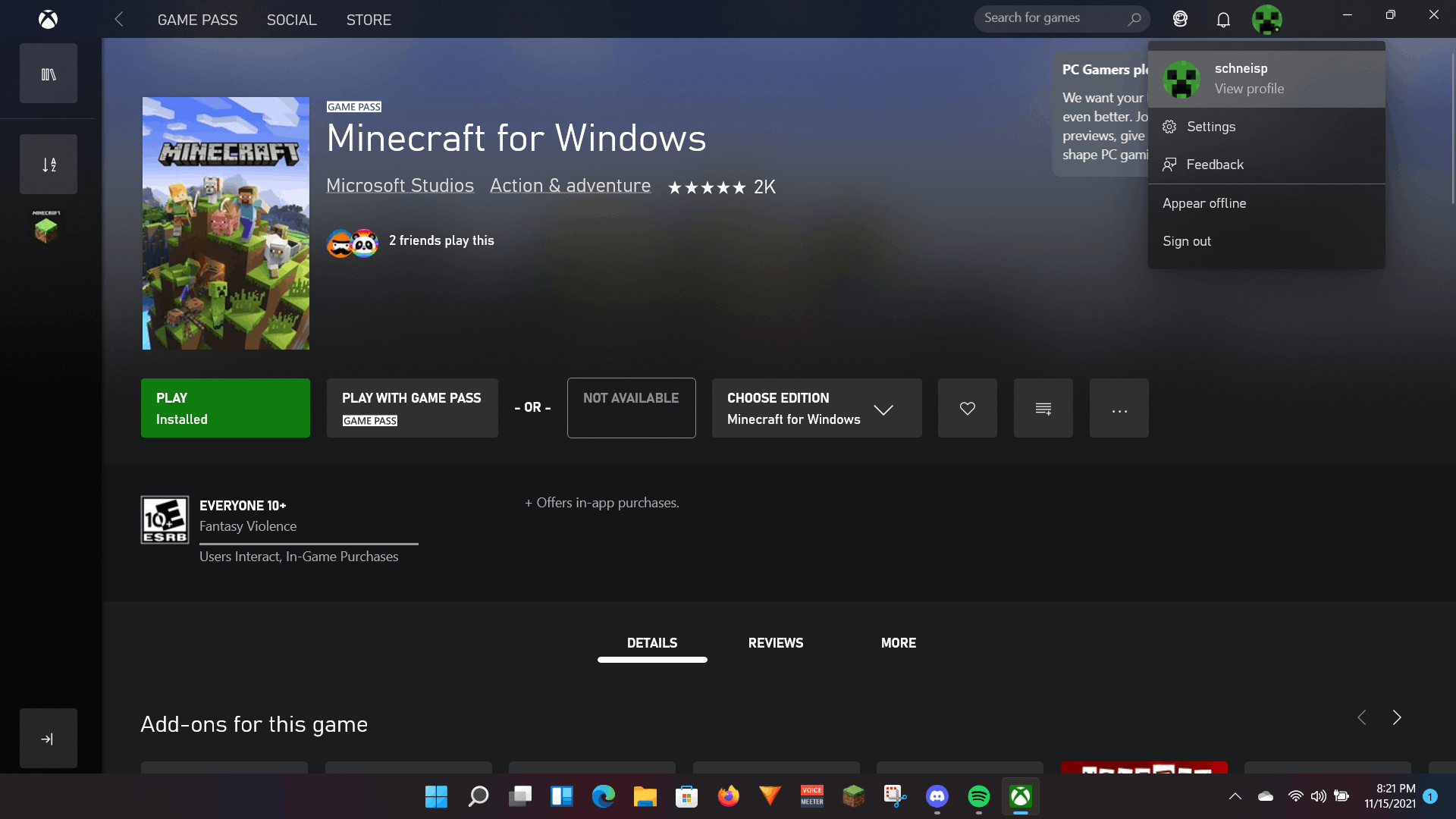This screenshot has height=819, width=1456.
Task: Open Microsoft Studios publisher link
Action: click(x=400, y=186)
